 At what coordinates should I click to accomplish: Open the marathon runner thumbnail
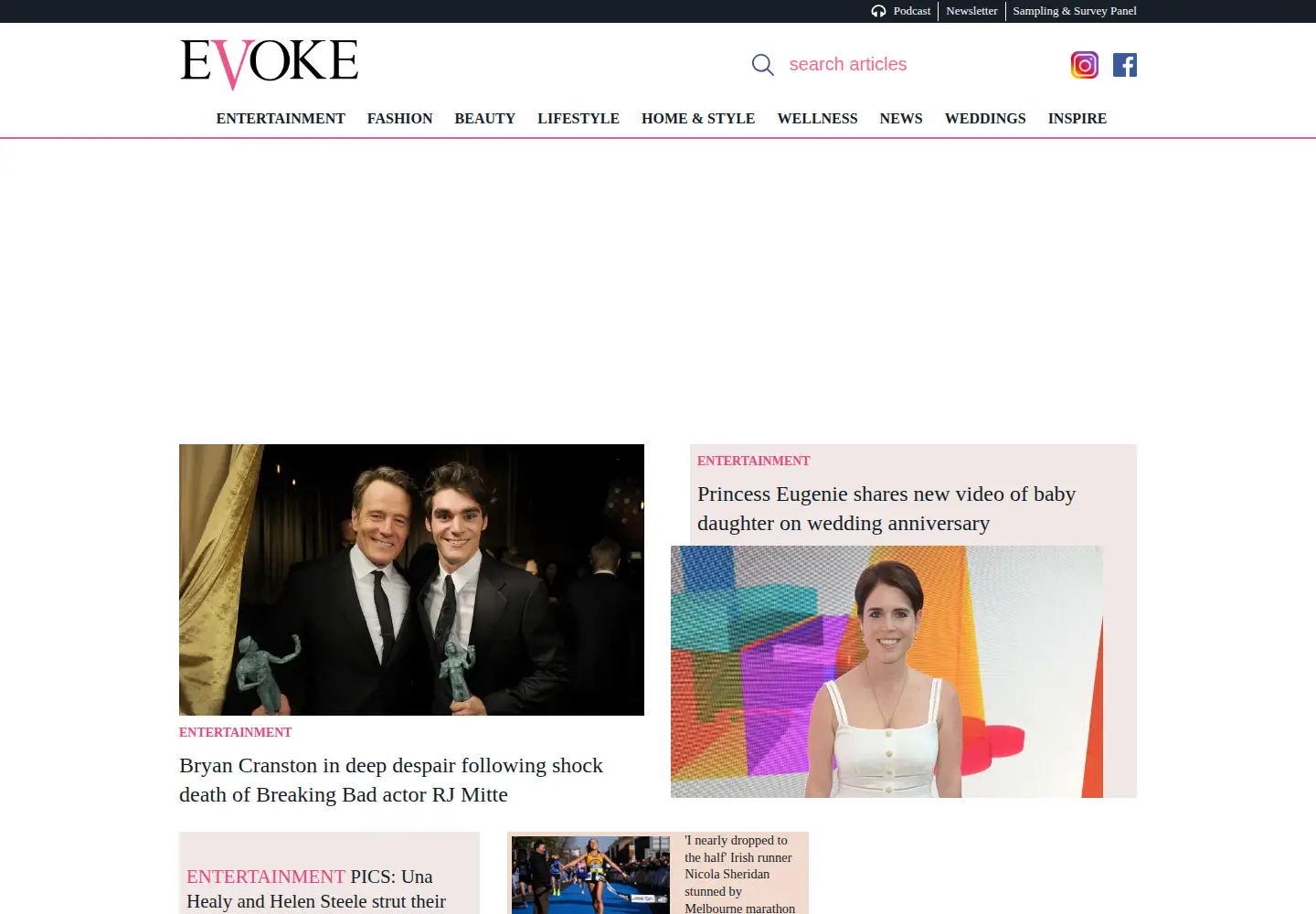click(x=590, y=875)
